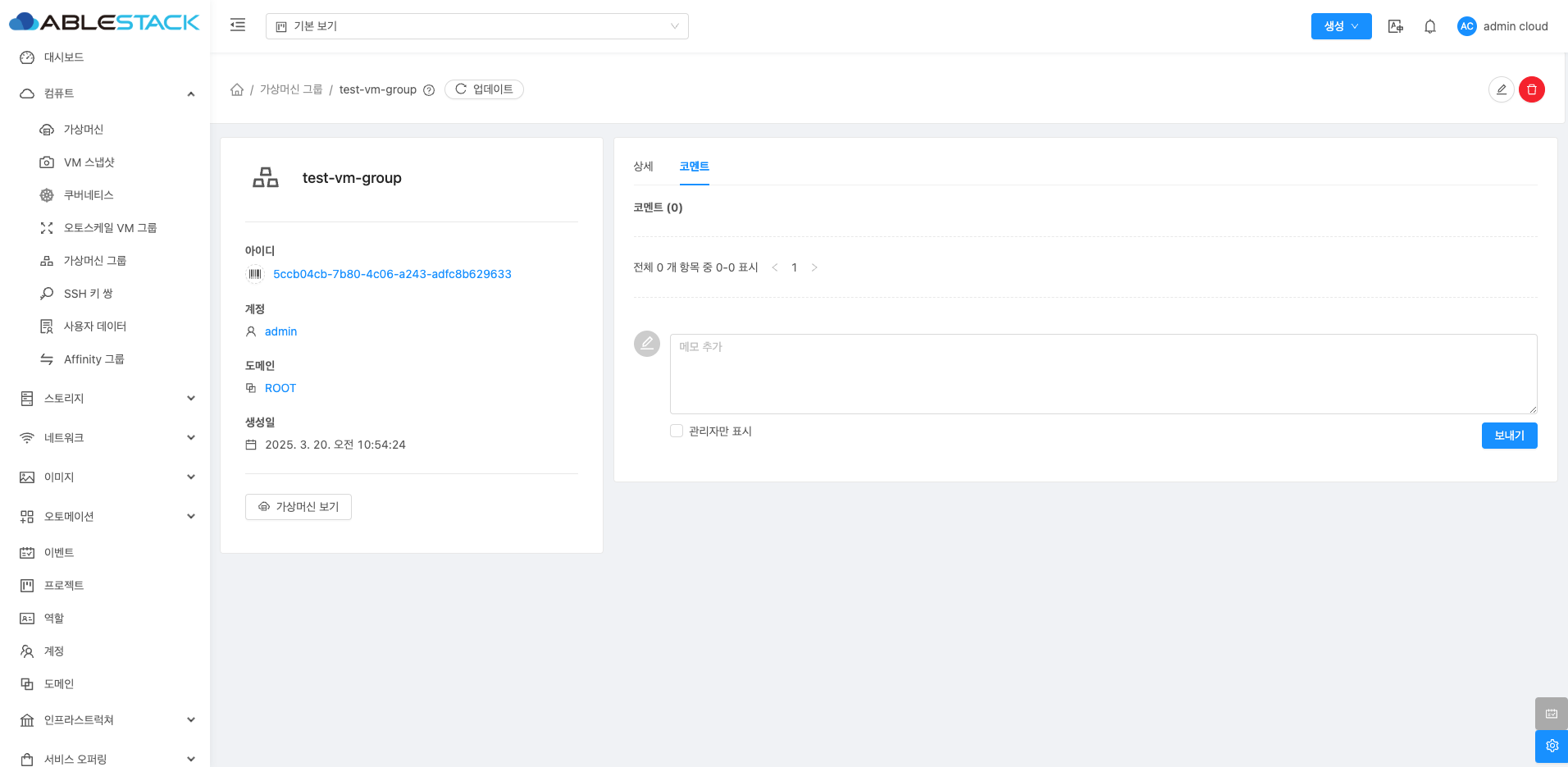Click page number 1 in comments pagination
This screenshot has width=1568, height=767.
point(795,267)
